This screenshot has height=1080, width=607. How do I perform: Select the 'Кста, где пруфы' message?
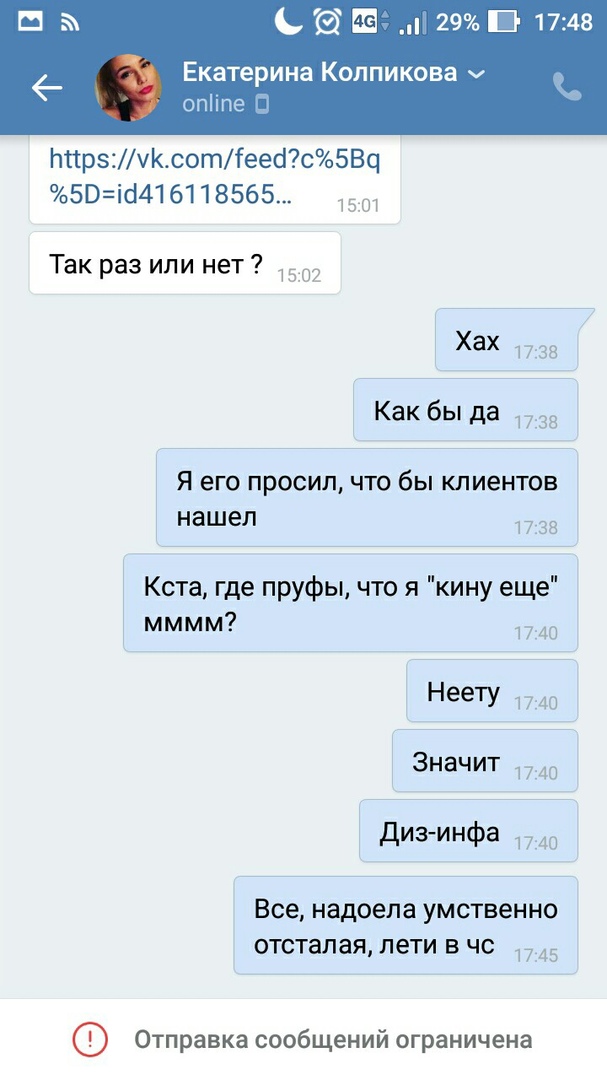pos(351,603)
